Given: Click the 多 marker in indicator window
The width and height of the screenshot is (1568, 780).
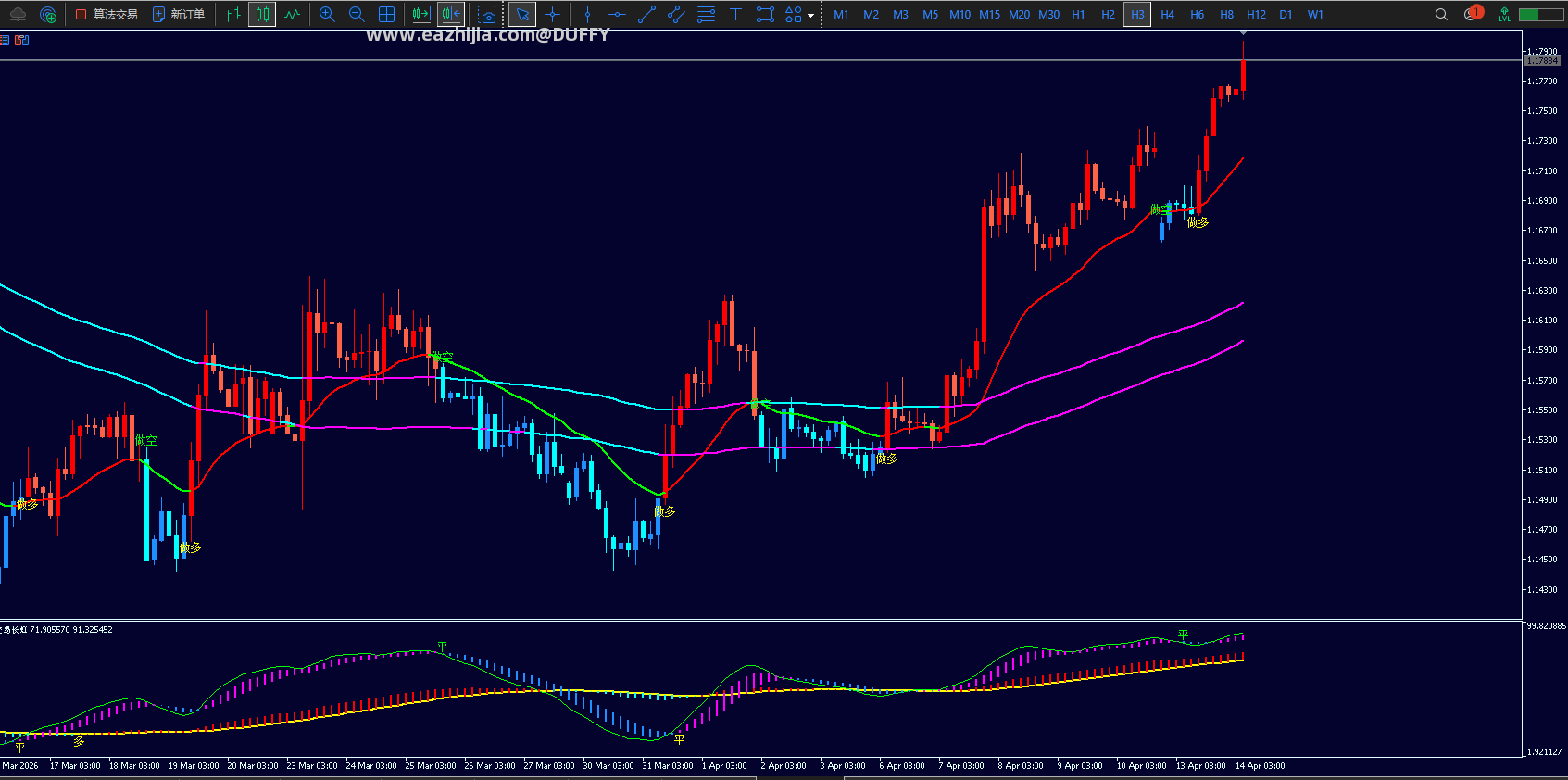Looking at the screenshot, I should point(79,741).
